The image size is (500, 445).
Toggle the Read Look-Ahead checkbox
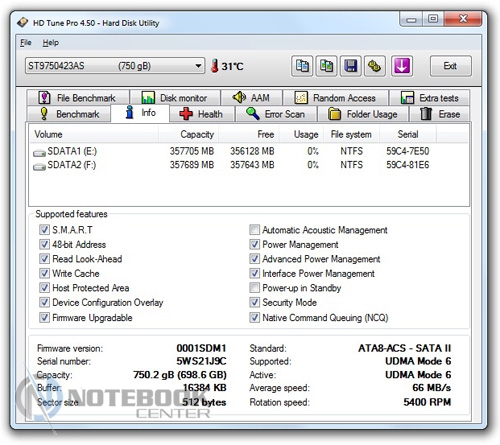tap(44, 259)
